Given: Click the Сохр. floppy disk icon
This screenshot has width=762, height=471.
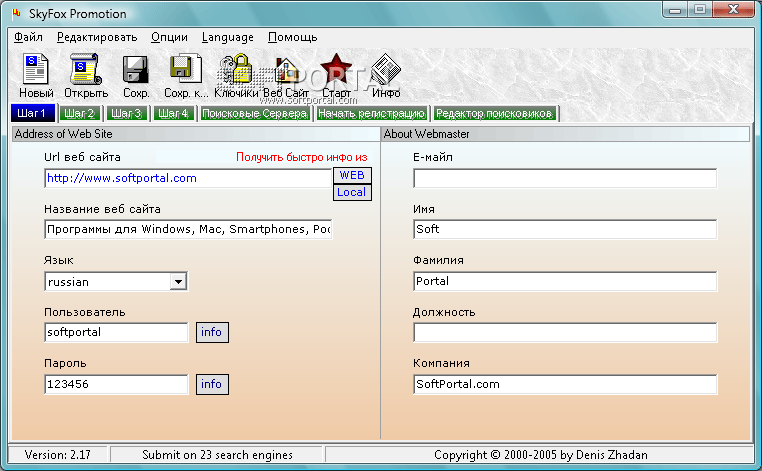Looking at the screenshot, I should pyautogui.click(x=136, y=69).
